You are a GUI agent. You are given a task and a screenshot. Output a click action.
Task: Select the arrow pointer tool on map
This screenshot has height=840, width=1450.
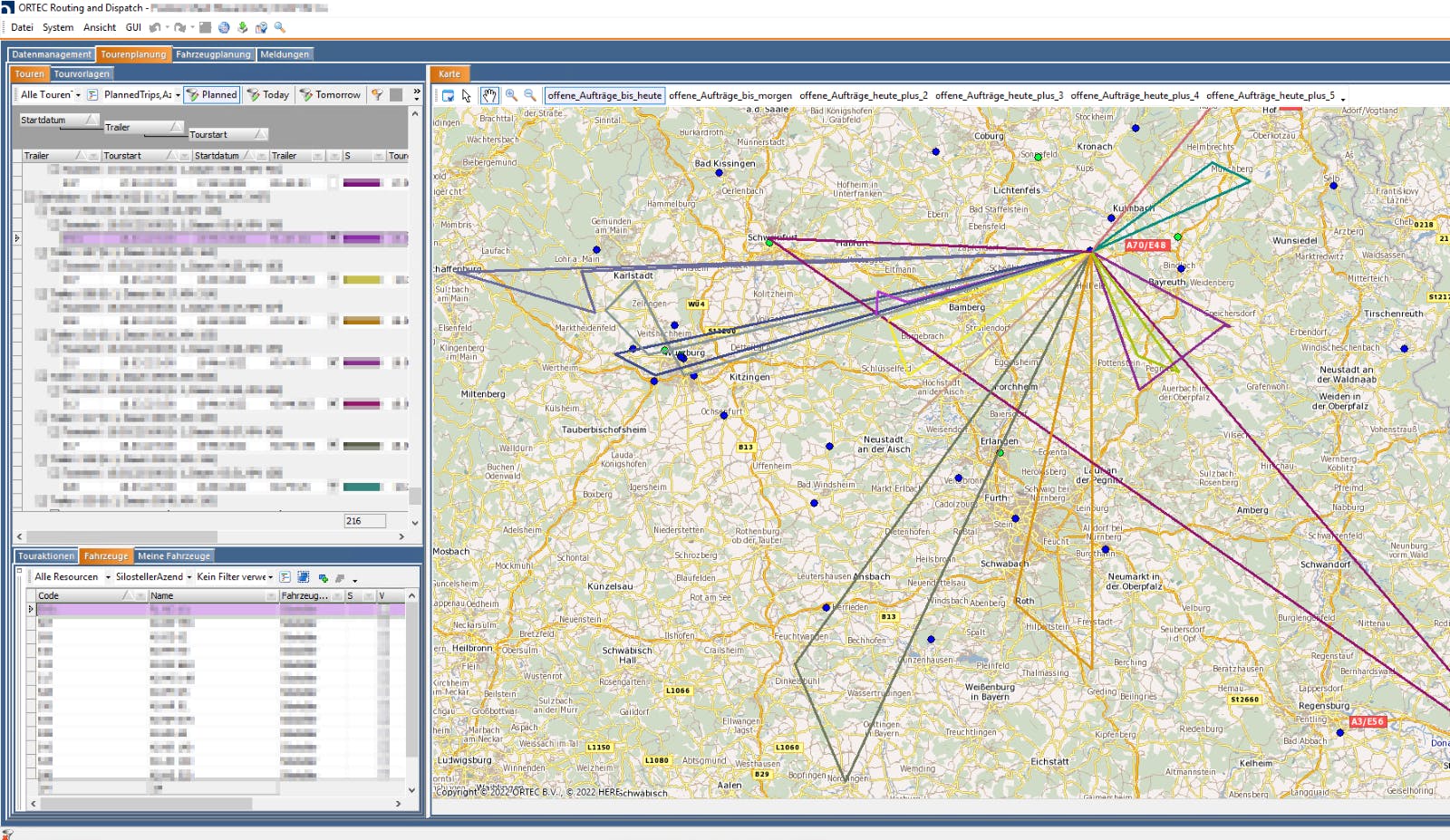pyautogui.click(x=467, y=95)
